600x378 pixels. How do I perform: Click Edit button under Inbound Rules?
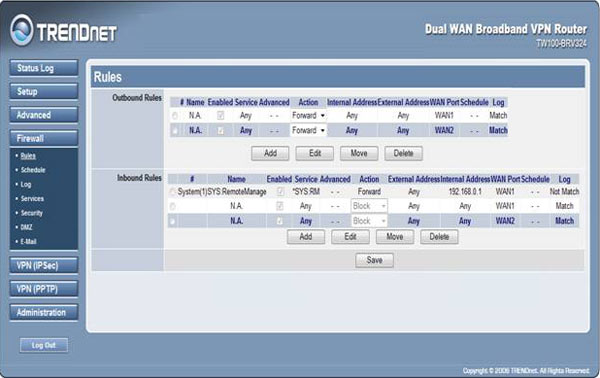tap(350, 237)
